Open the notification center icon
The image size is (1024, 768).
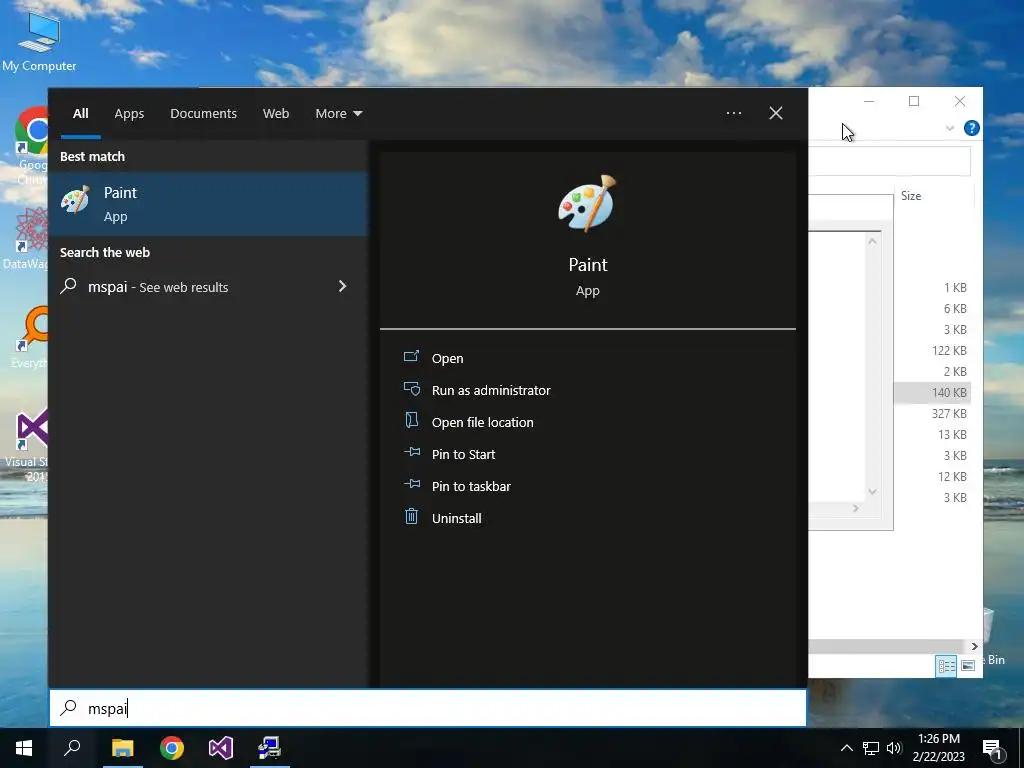click(993, 749)
